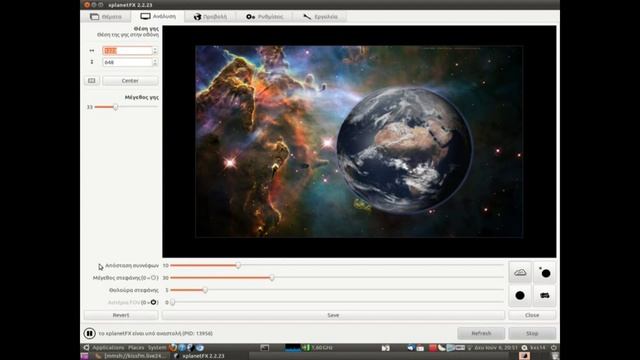Click the earth preview image
This screenshot has height=360, width=640.
(x=359, y=141)
